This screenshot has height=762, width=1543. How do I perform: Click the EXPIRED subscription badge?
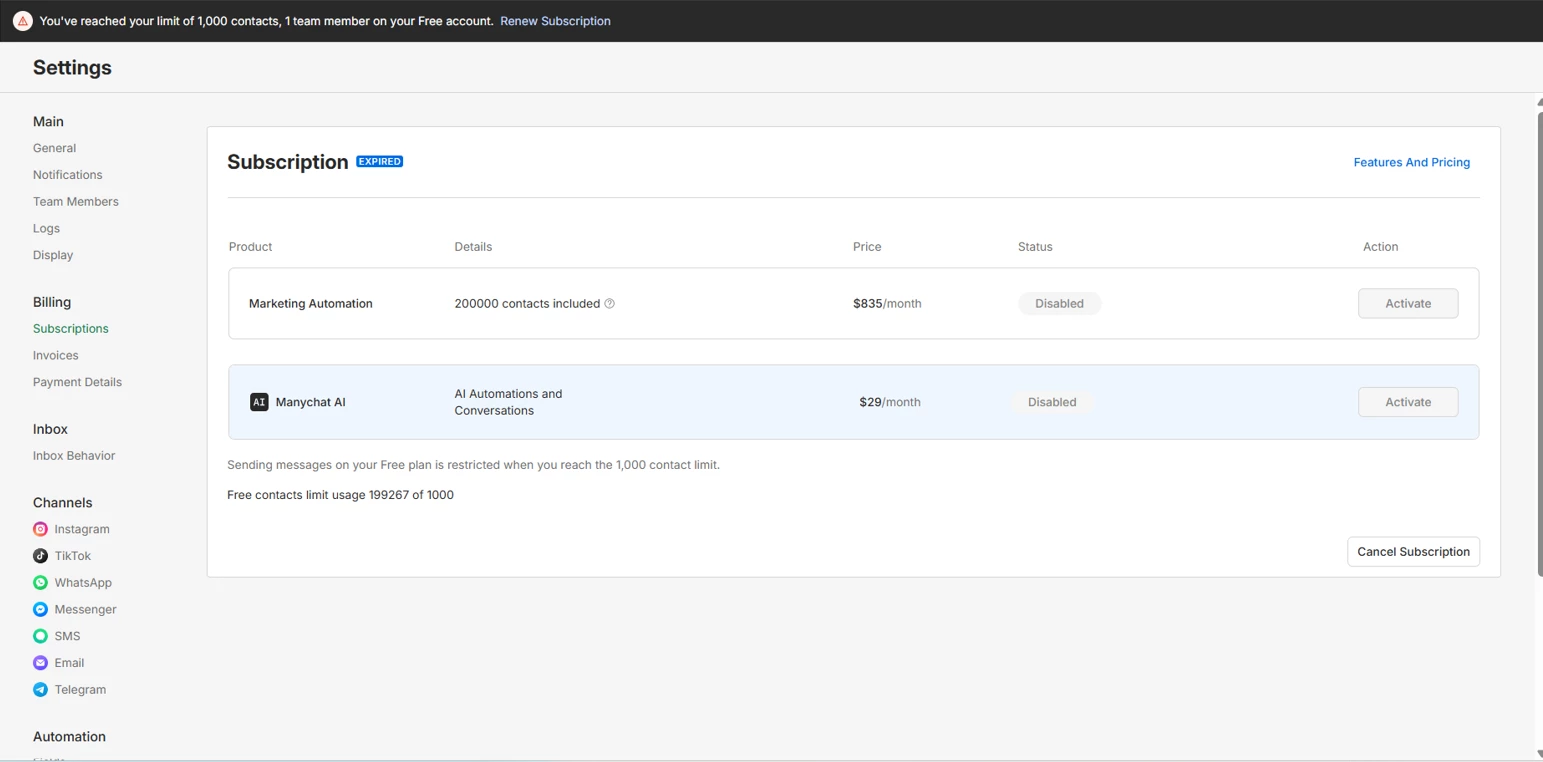point(380,162)
